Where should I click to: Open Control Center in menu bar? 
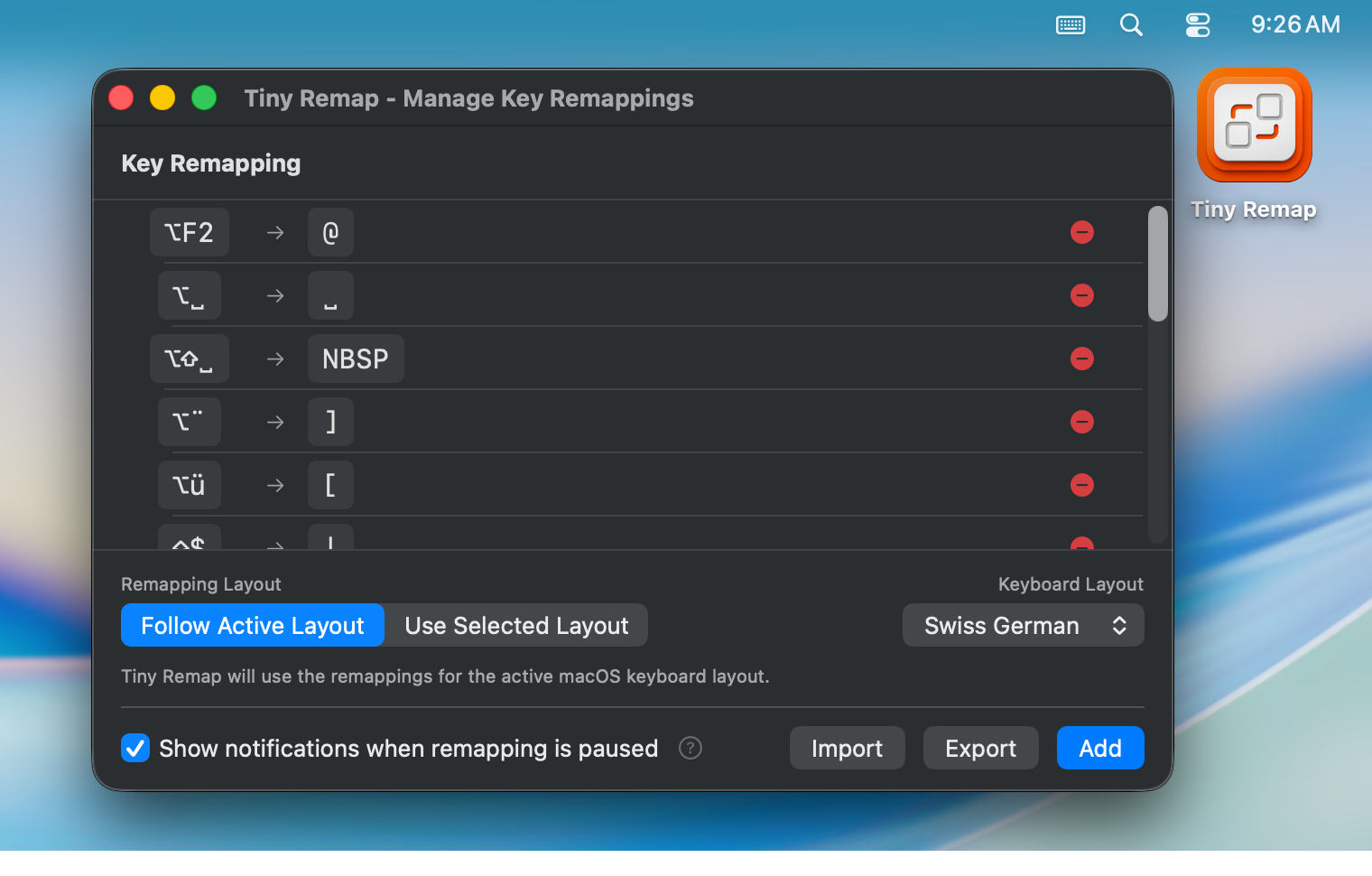click(x=1198, y=24)
